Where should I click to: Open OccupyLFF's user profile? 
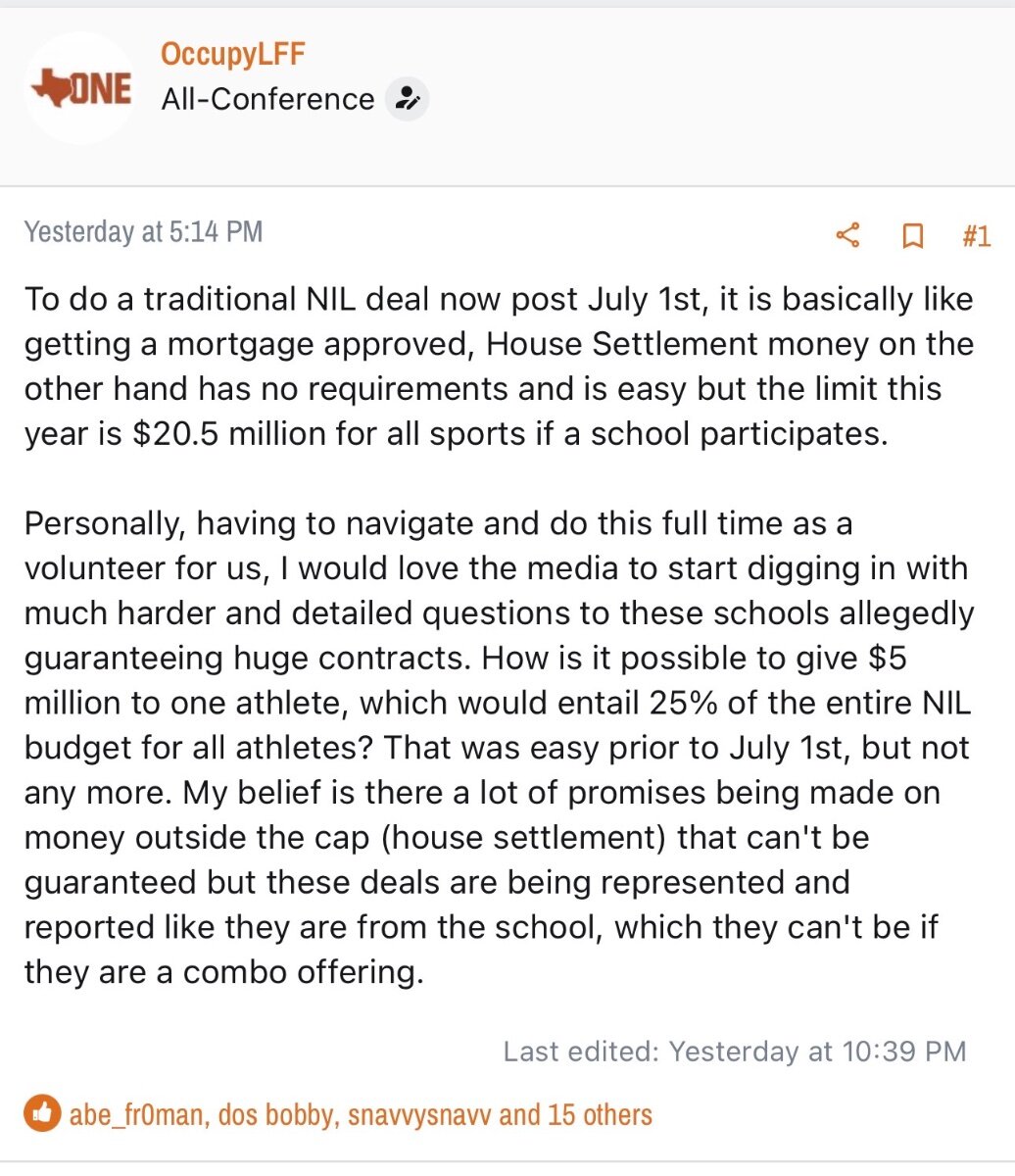[x=232, y=54]
